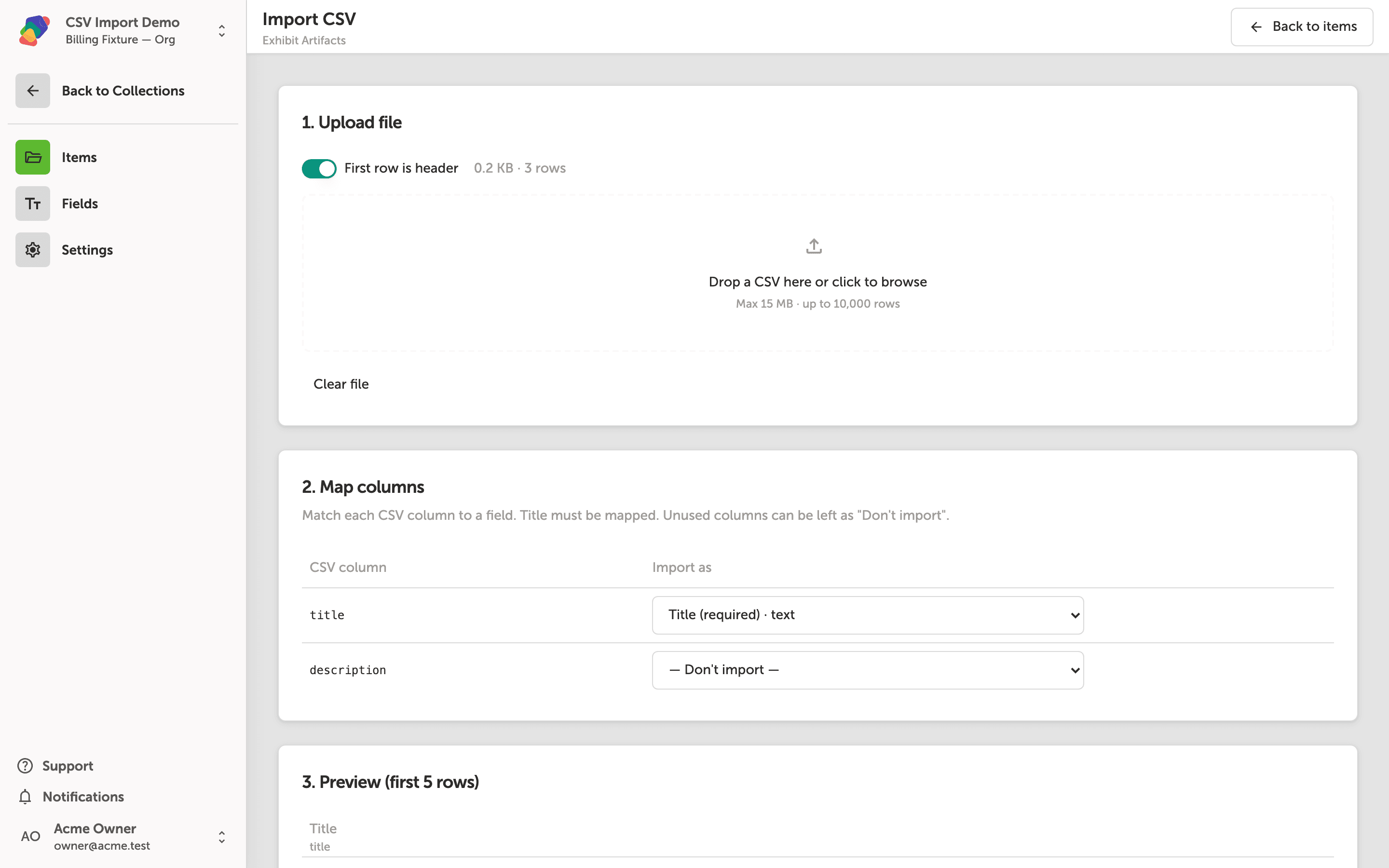
Task: Click the 0.2 KB · 3 rows file info
Action: pyautogui.click(x=519, y=168)
